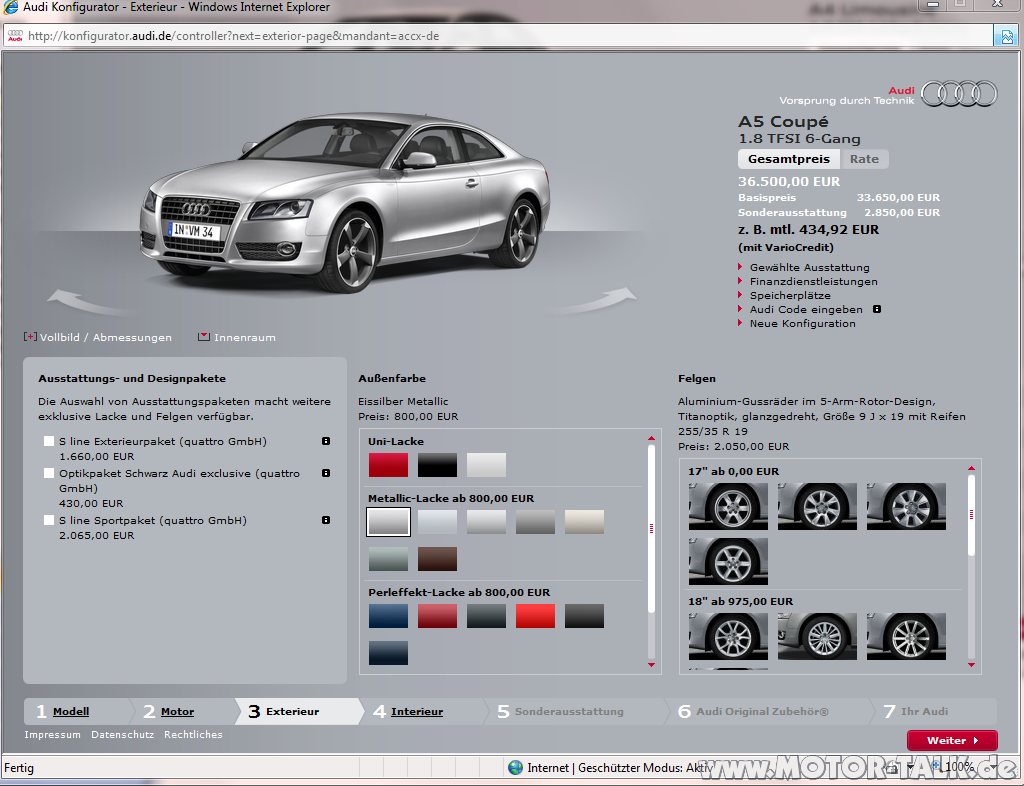Switch to Gesamtpreis price tab
This screenshot has width=1024, height=786.
click(789, 159)
